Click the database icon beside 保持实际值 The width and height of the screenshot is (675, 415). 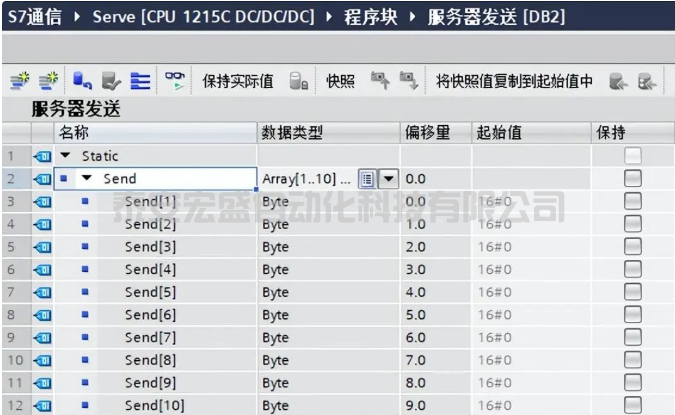click(298, 82)
